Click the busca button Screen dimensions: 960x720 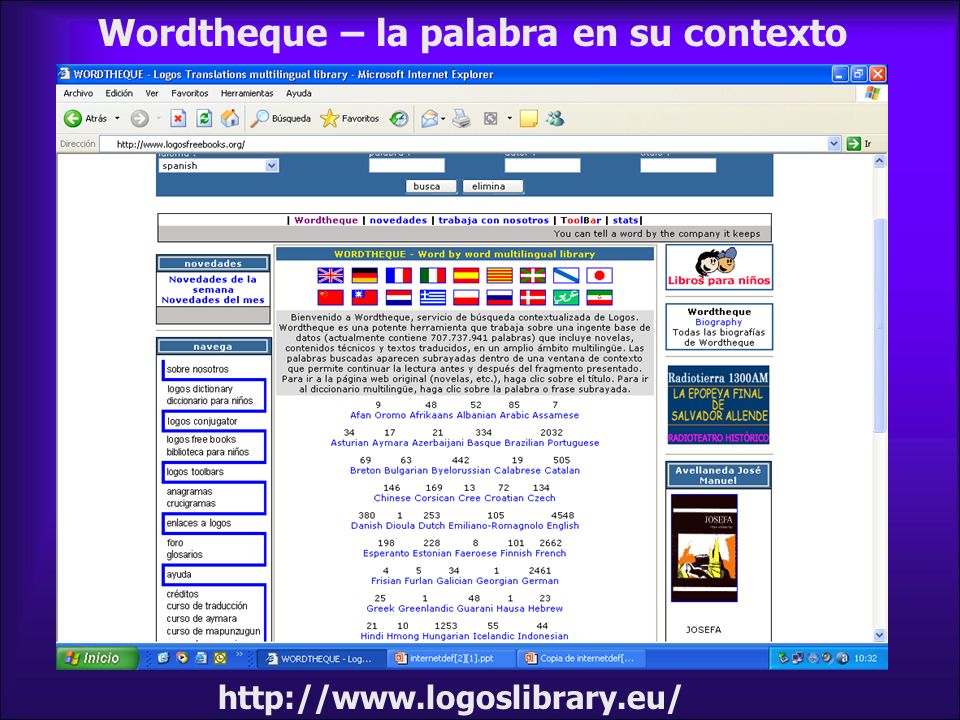coord(431,186)
